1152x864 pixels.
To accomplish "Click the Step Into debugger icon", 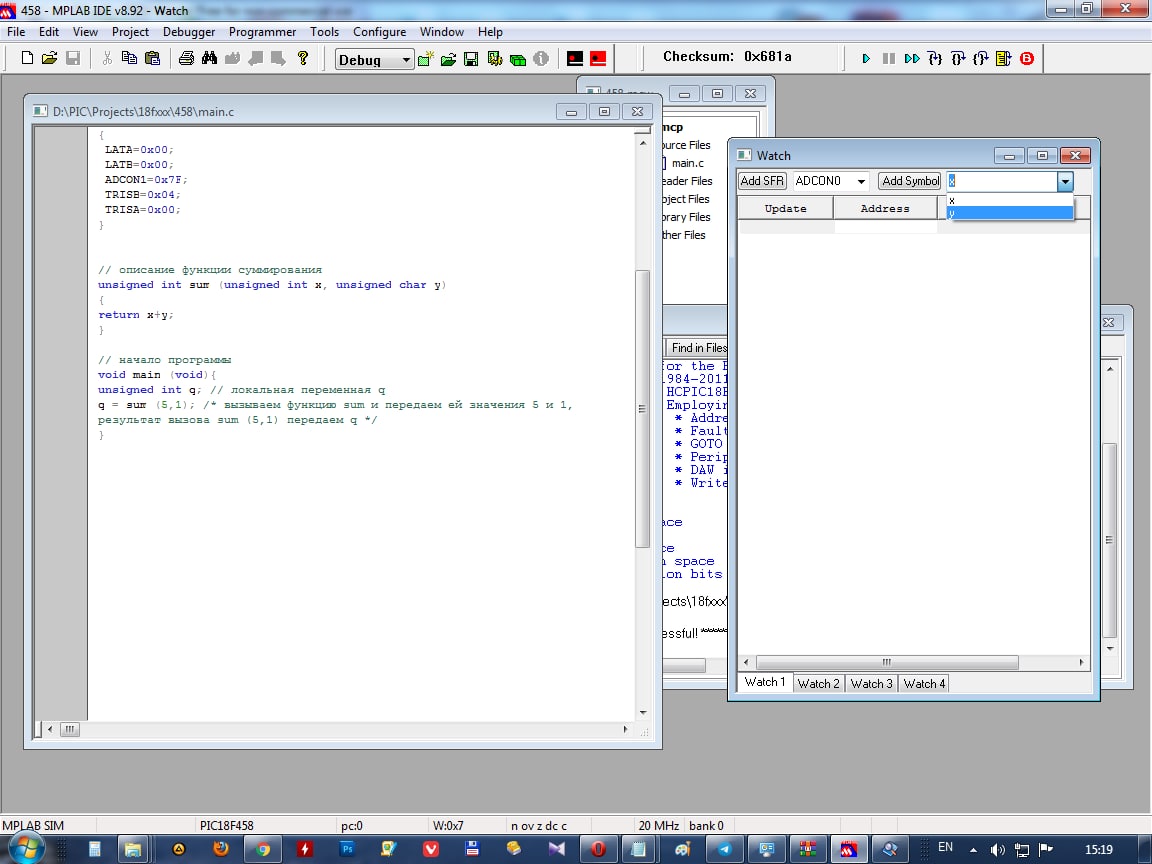I will click(935, 58).
